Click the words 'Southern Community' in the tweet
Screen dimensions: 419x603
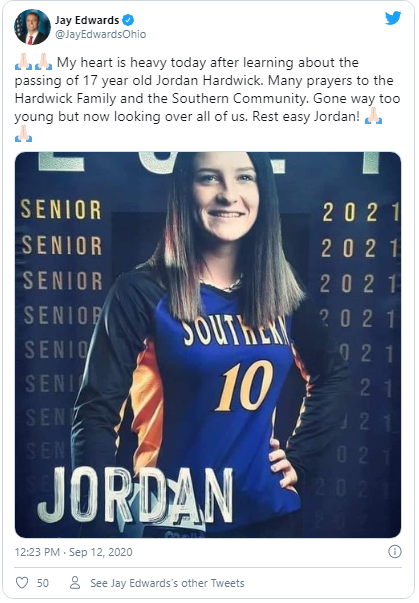coord(240,98)
